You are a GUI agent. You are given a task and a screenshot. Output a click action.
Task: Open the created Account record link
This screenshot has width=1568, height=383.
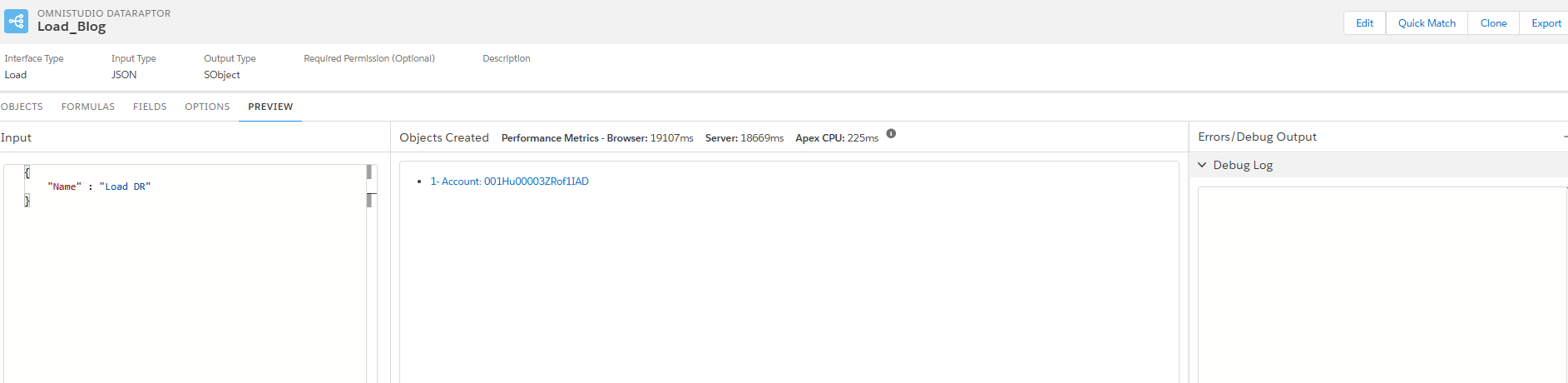tap(509, 182)
